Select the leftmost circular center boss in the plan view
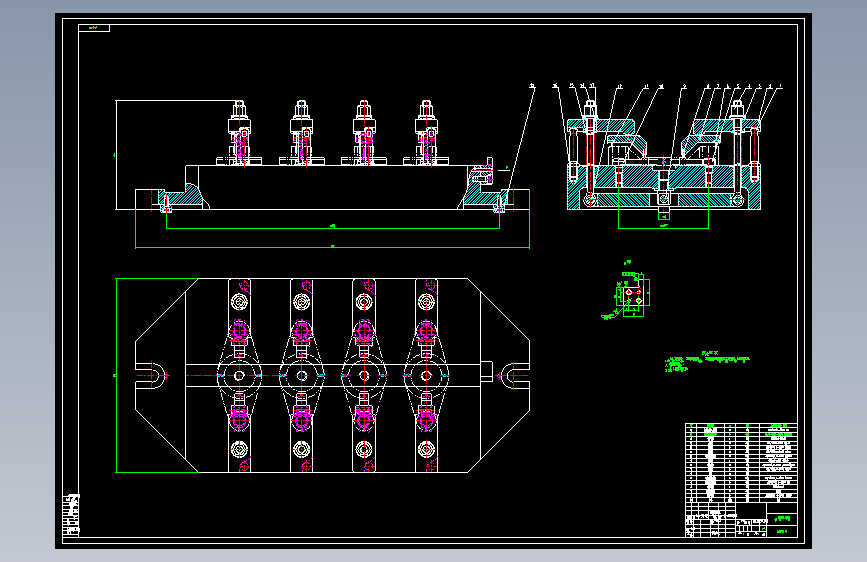This screenshot has width=867, height=562. click(239, 376)
